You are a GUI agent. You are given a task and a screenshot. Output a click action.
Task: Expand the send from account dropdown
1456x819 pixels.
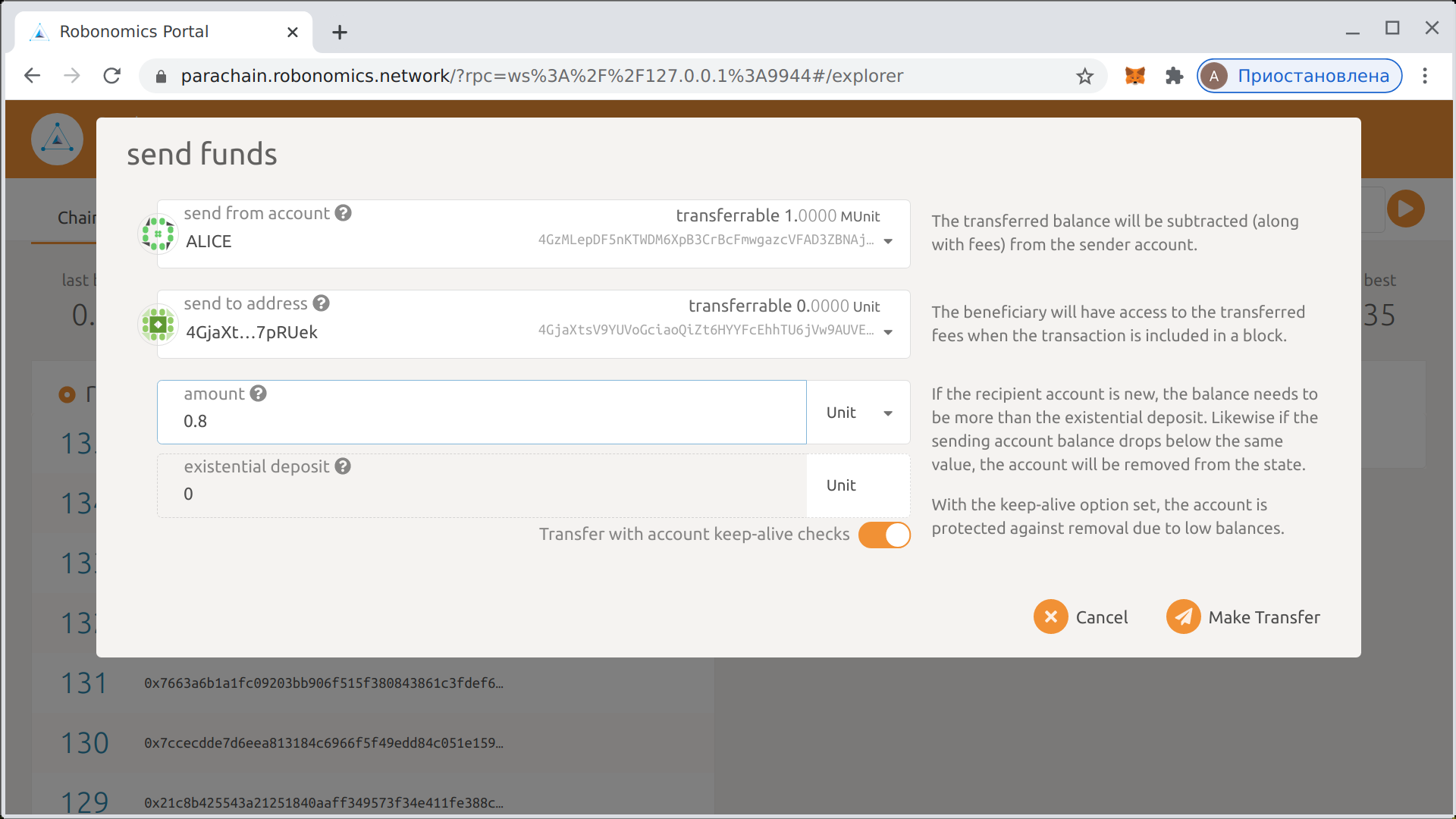pos(888,241)
